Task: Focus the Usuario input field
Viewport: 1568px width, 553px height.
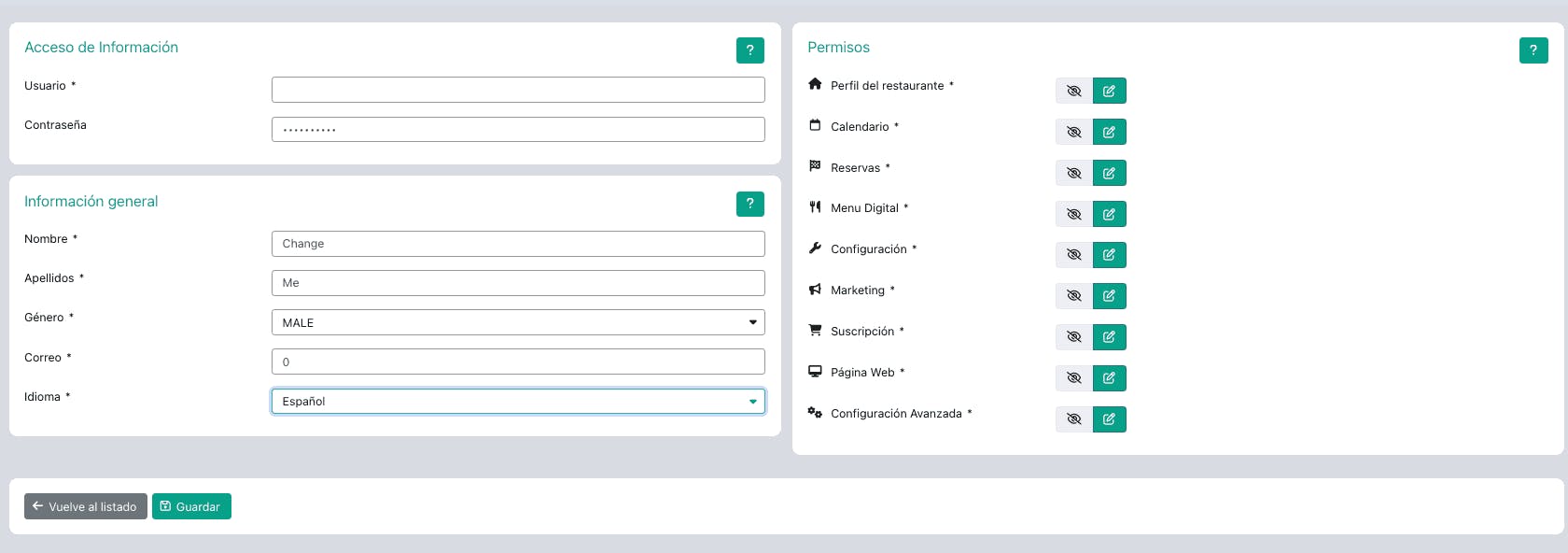Action: (x=518, y=90)
